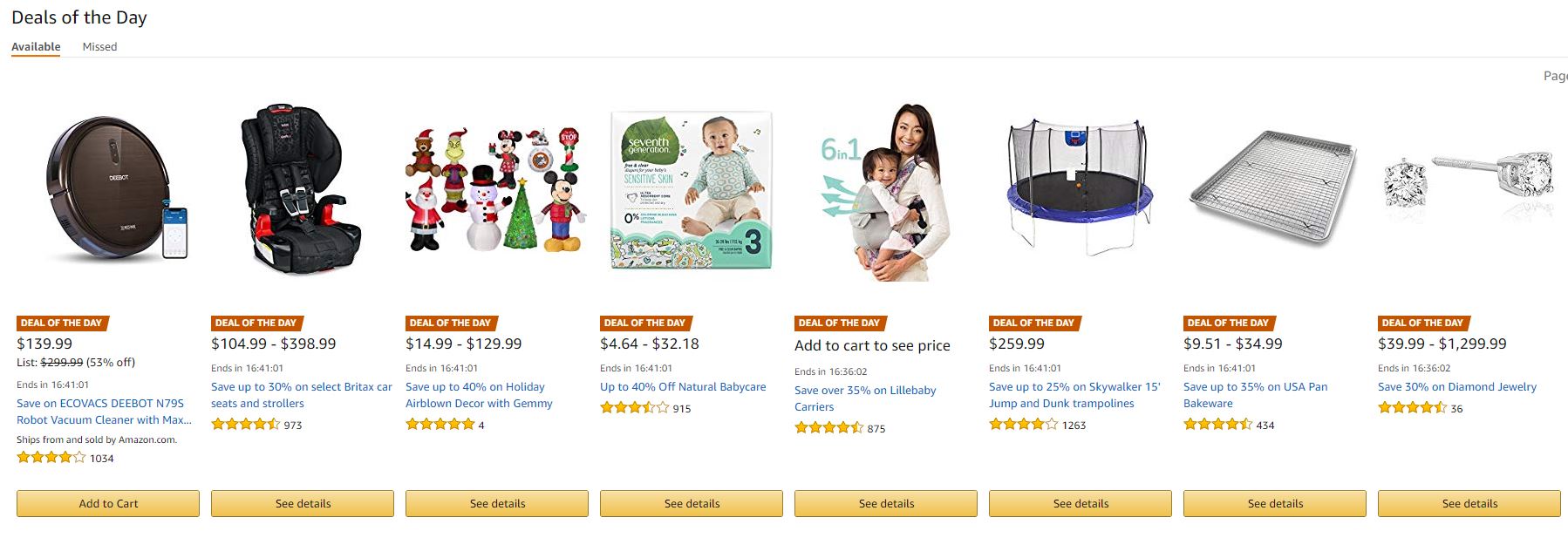Image resolution: width=1568 pixels, height=538 pixels.
Task: Select the Available deals tab
Action: tap(36, 47)
